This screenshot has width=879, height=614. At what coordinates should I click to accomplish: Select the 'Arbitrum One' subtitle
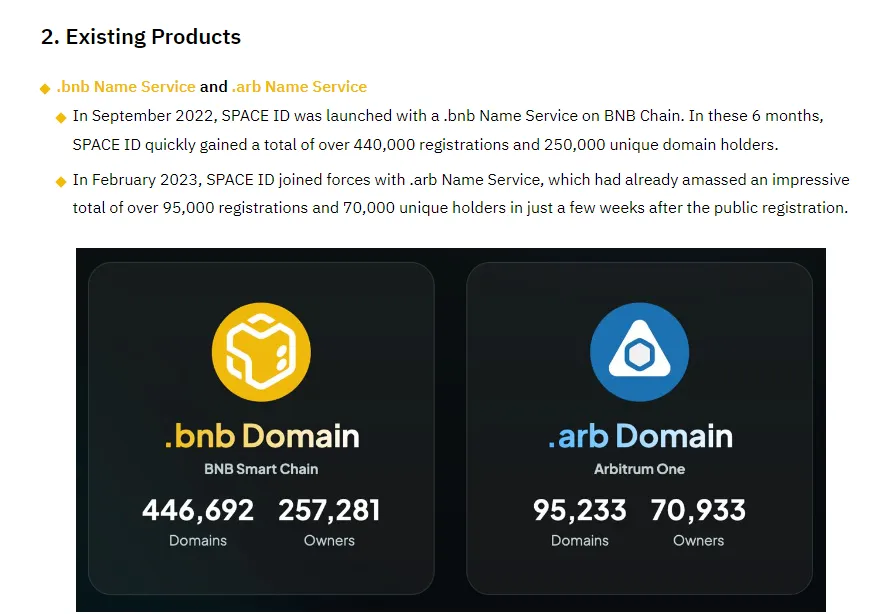[640, 469]
